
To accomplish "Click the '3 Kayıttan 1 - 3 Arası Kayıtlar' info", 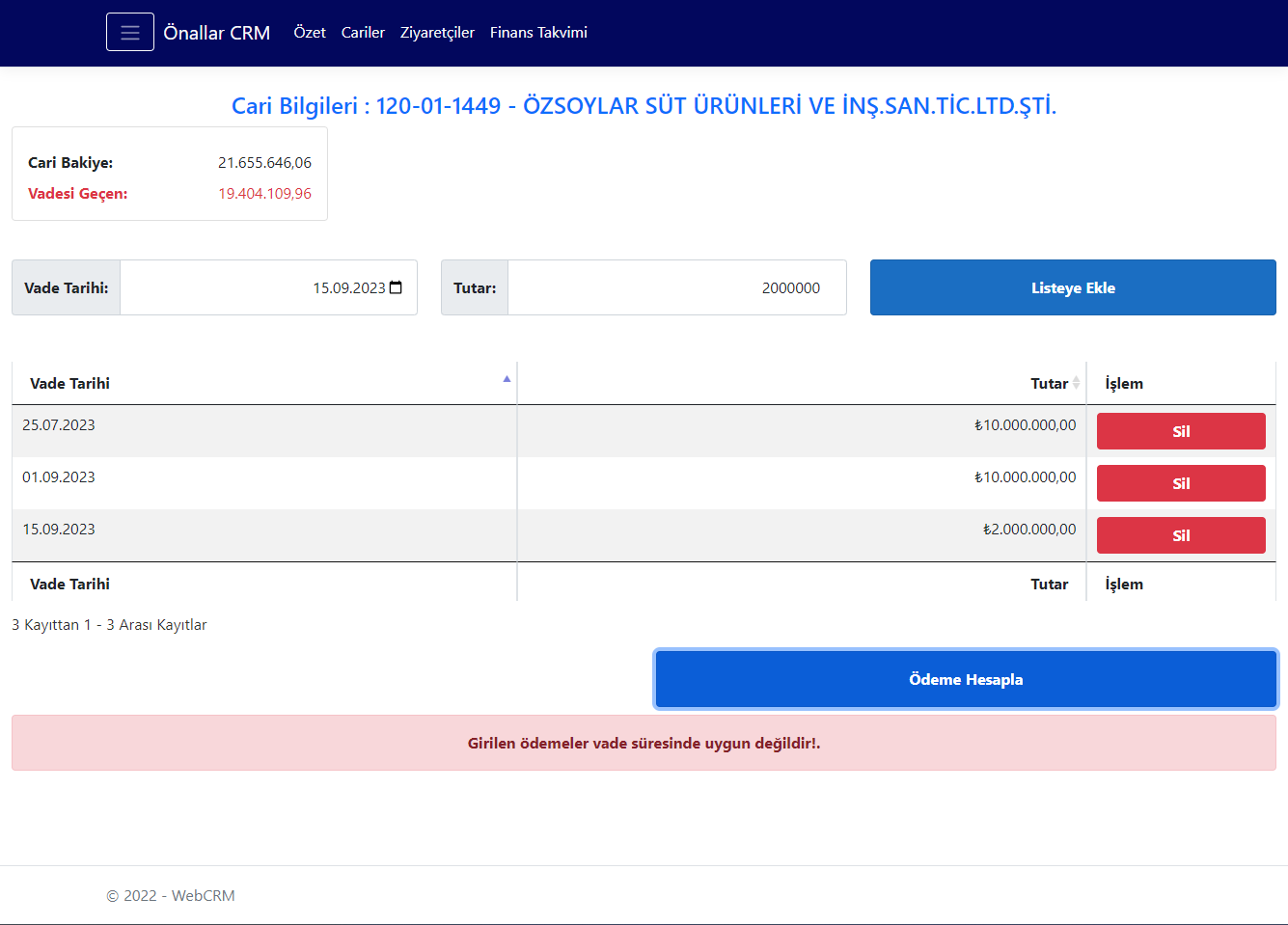I will 109,625.
